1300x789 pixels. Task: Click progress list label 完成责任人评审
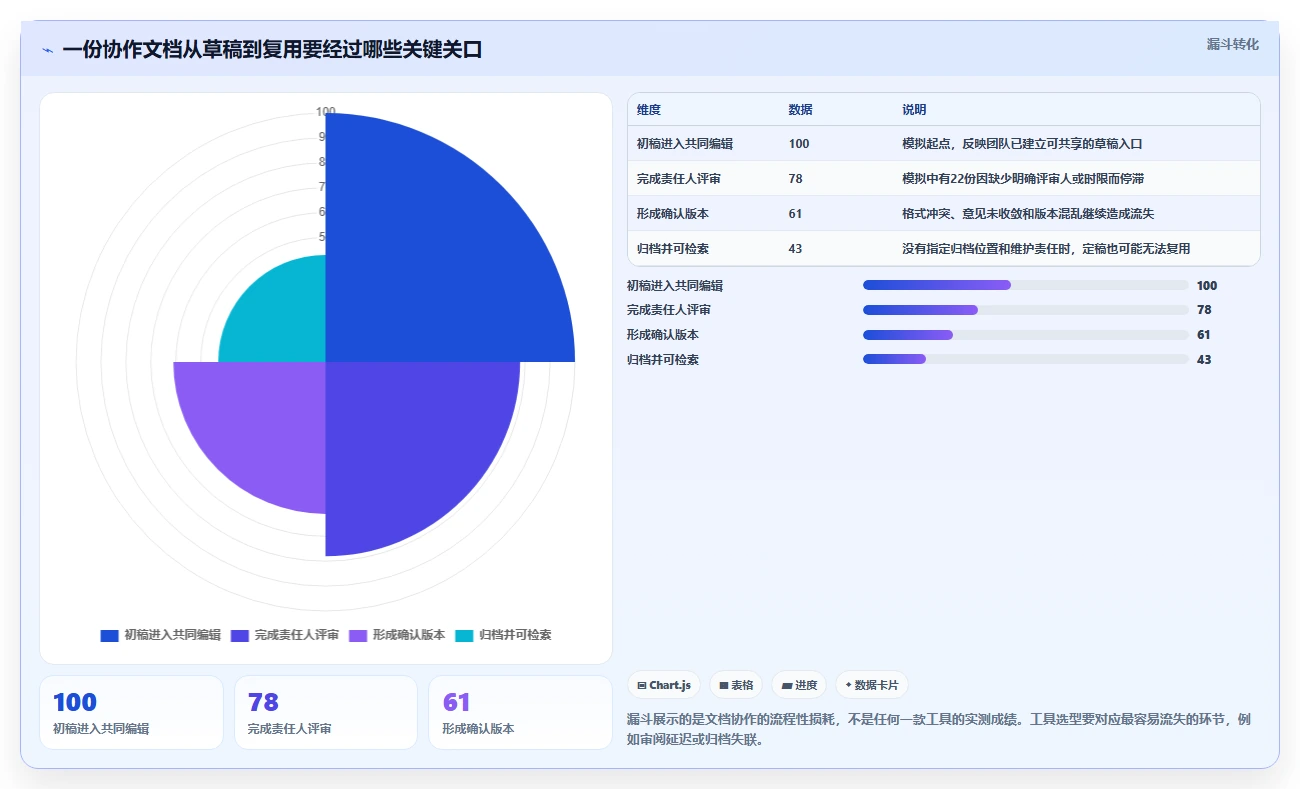669,310
